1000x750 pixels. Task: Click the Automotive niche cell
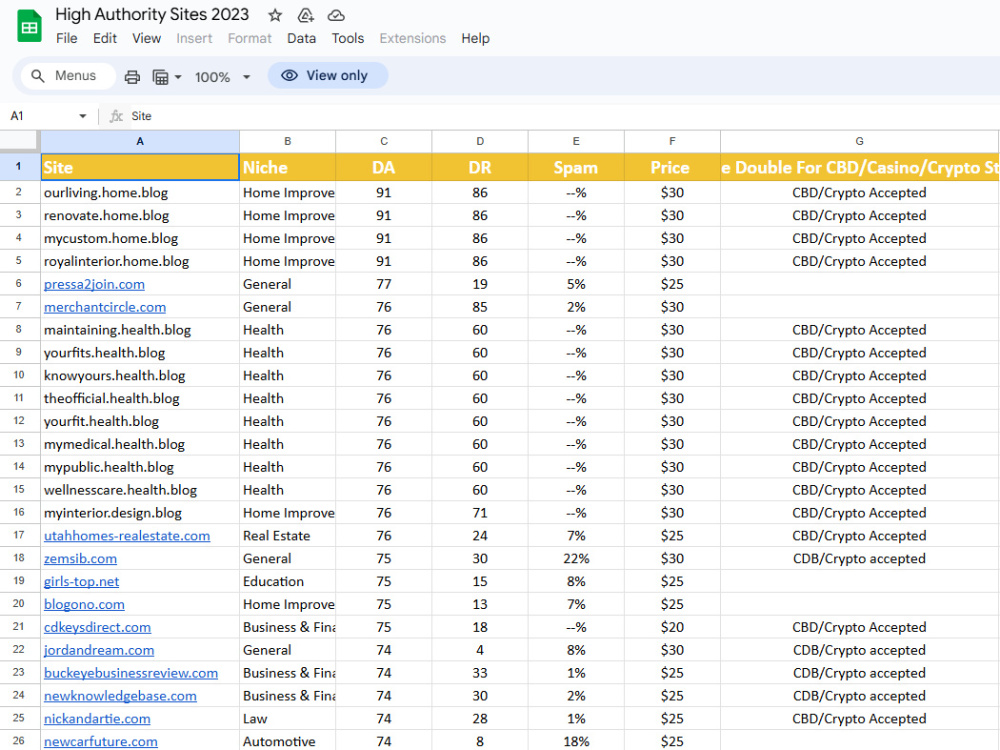coord(288,742)
